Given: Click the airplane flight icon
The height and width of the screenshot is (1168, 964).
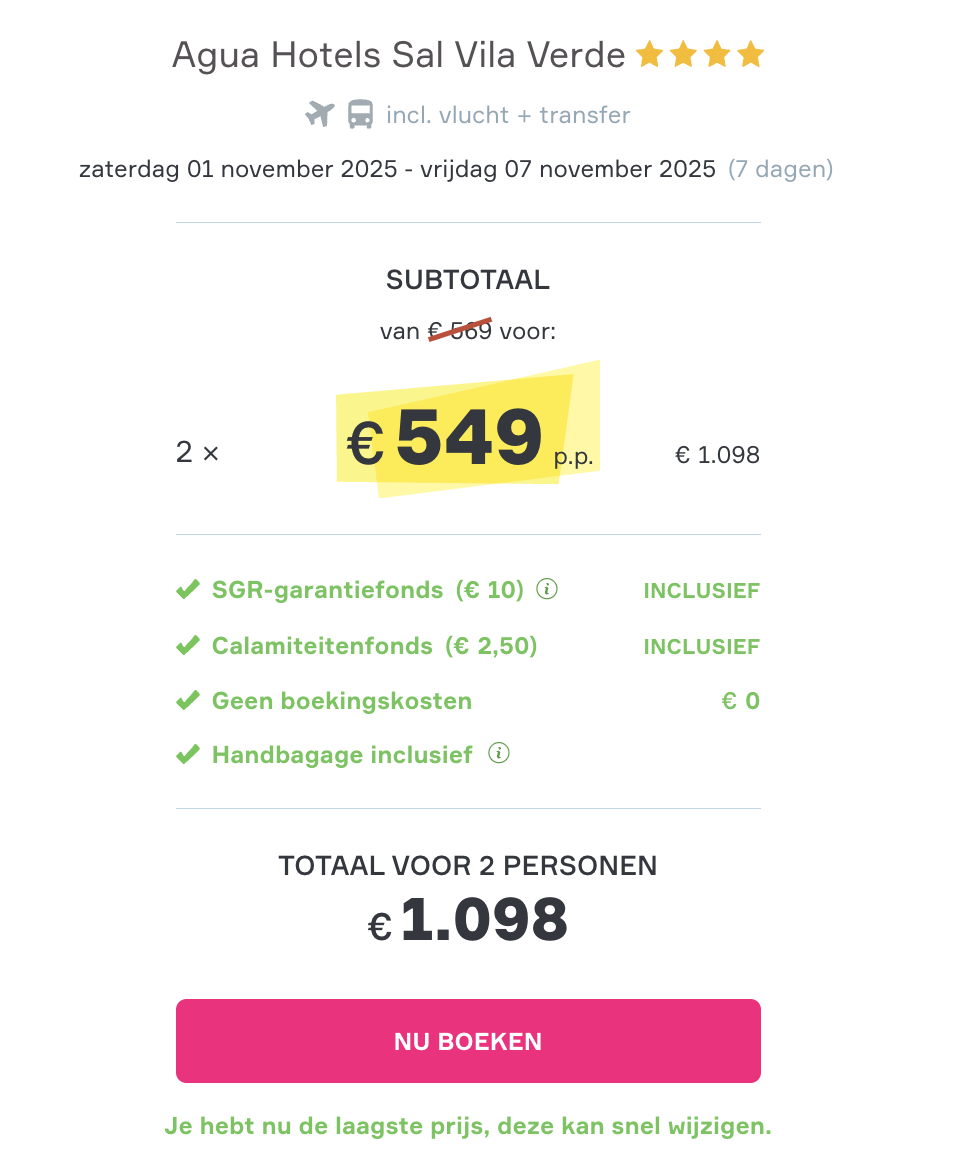Looking at the screenshot, I should [x=320, y=114].
